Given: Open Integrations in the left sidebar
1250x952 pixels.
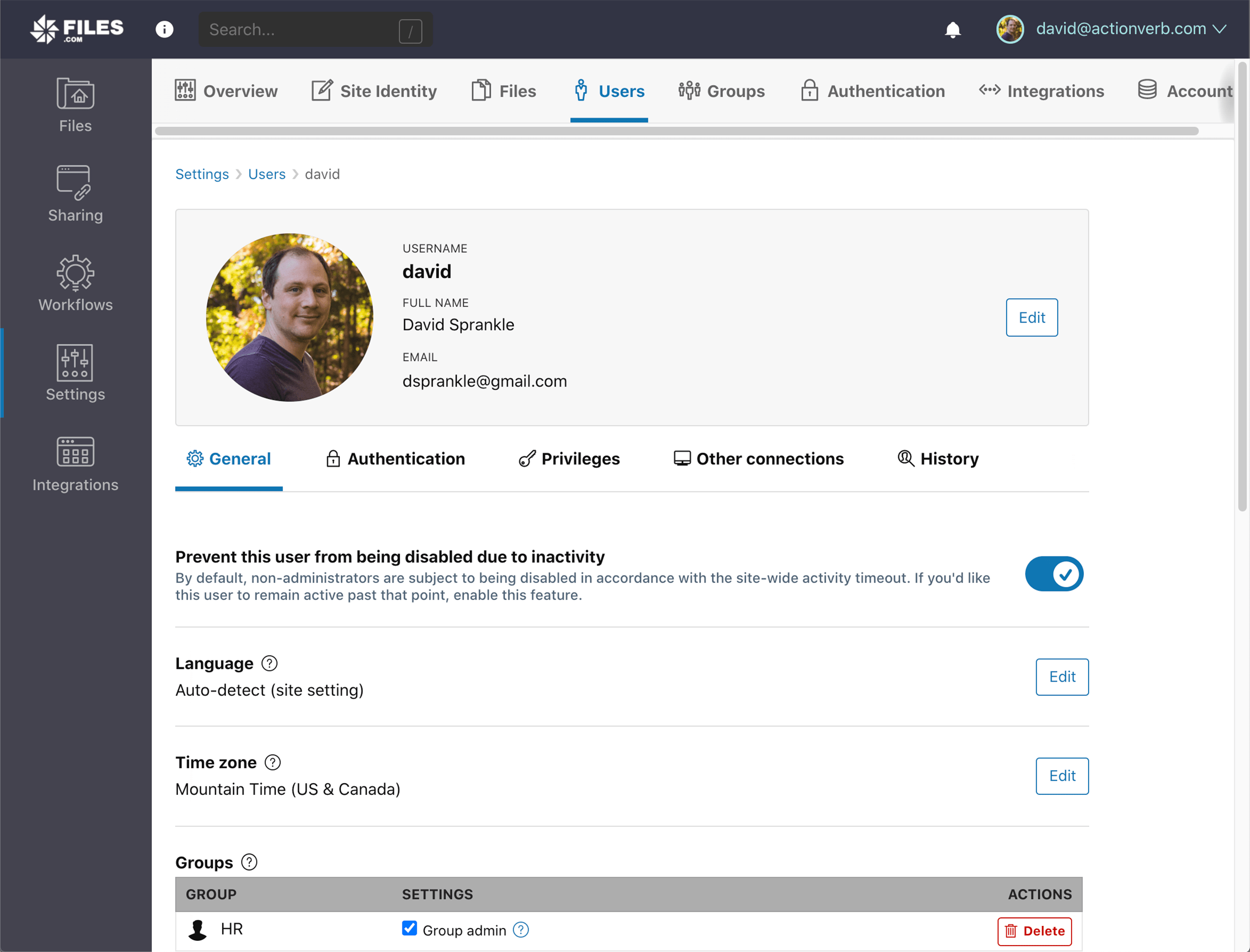Looking at the screenshot, I should [x=76, y=464].
